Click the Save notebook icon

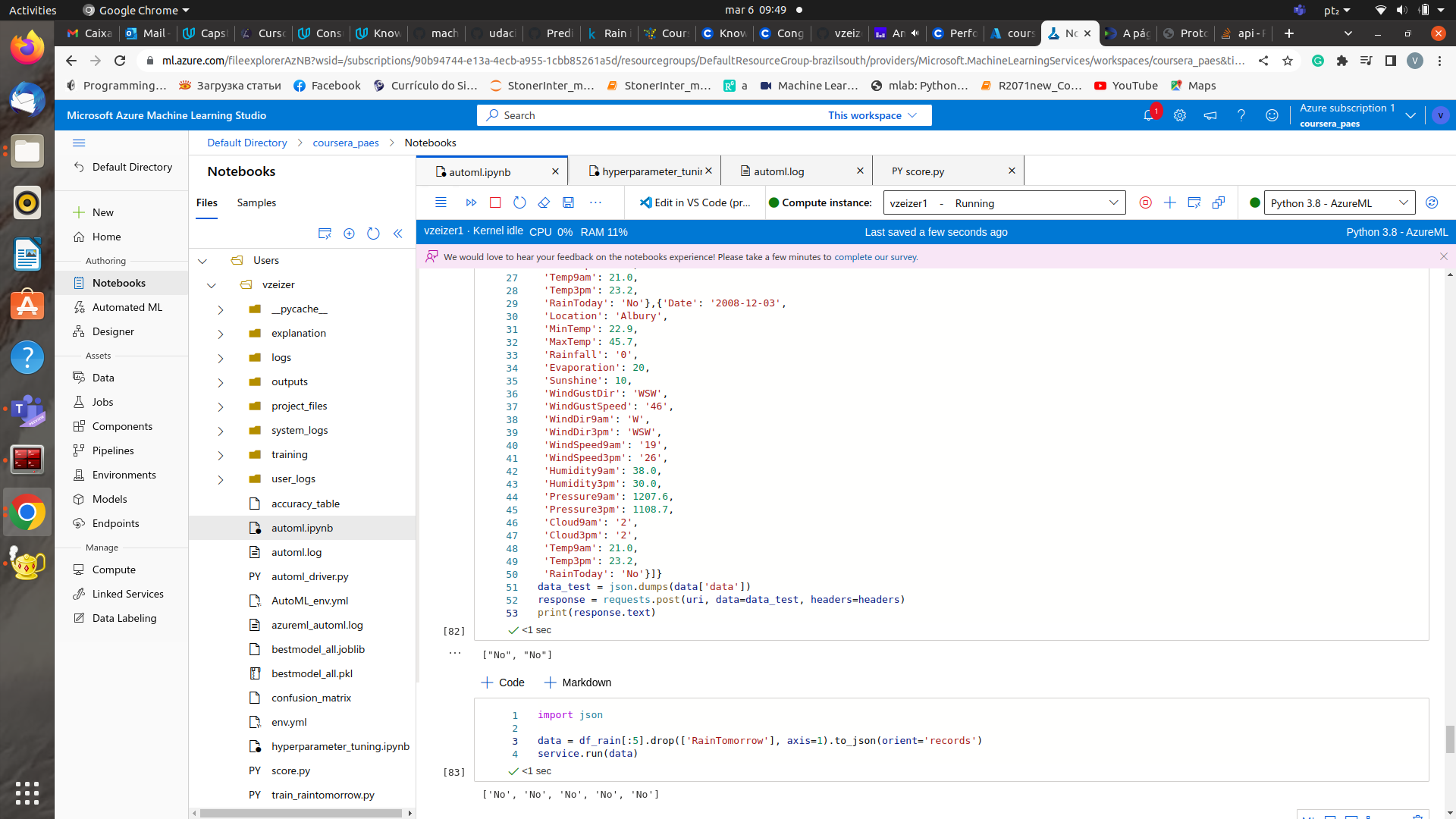point(568,202)
